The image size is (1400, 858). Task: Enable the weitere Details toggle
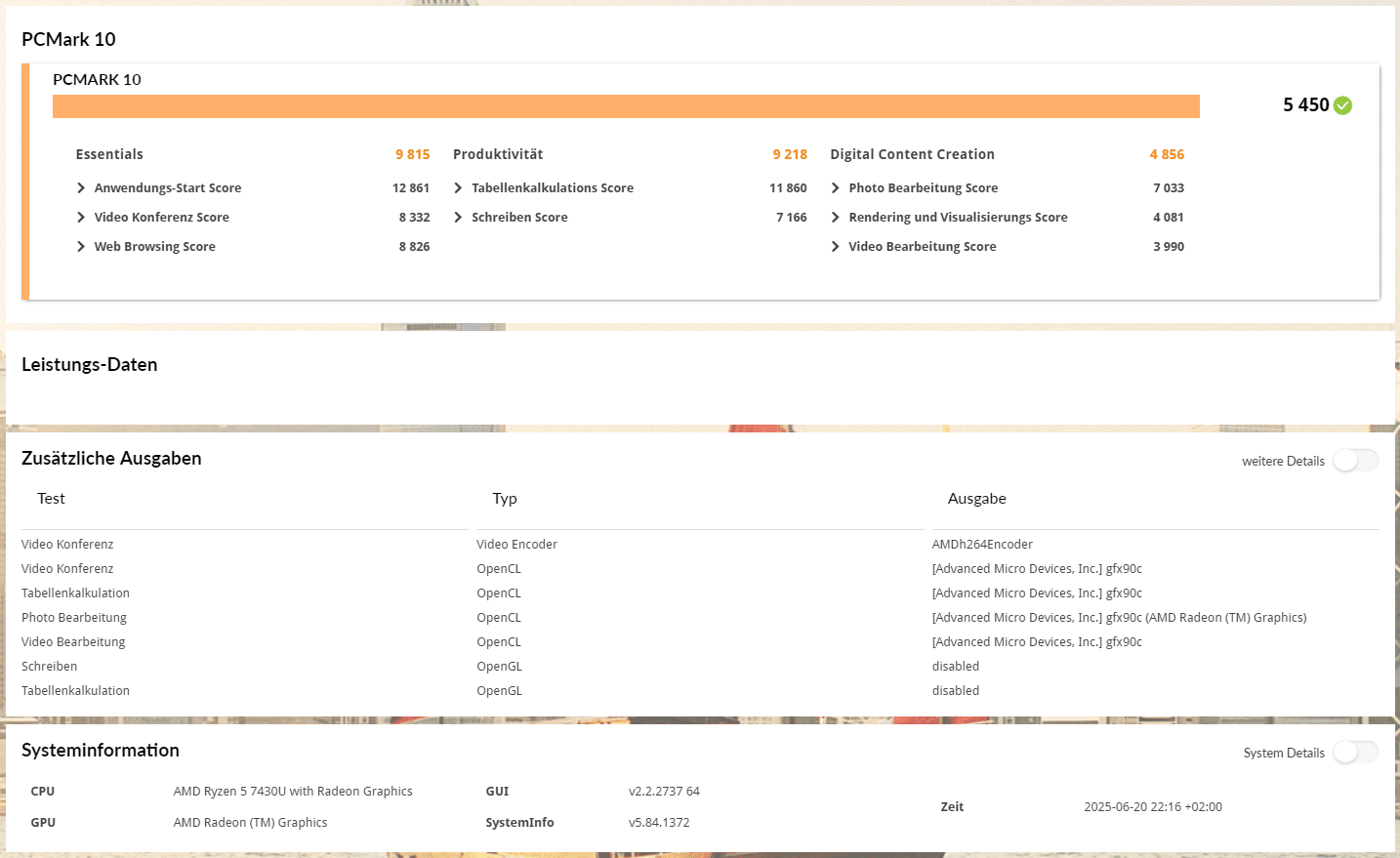1355,461
